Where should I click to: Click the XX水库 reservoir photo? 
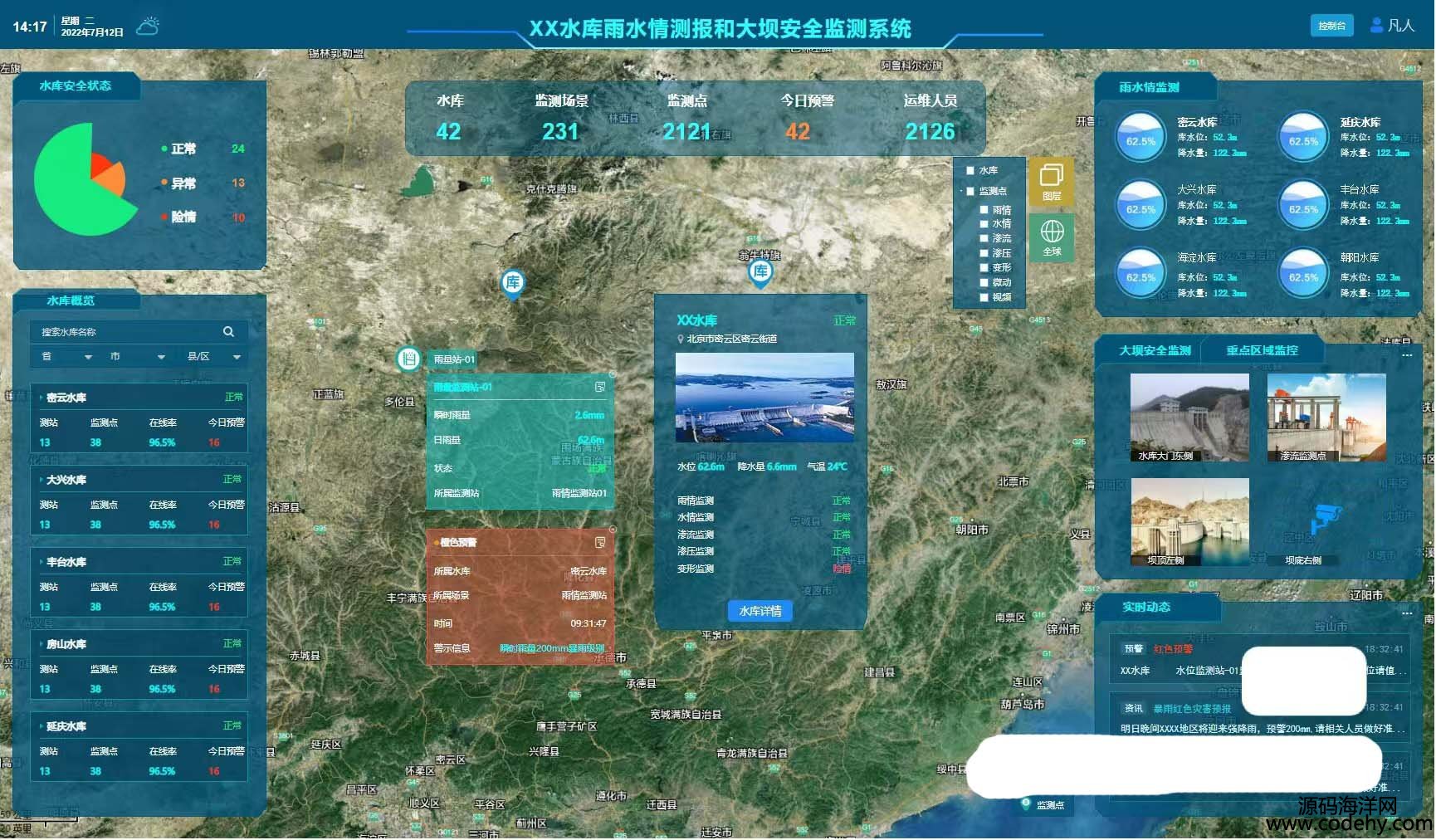[764, 398]
